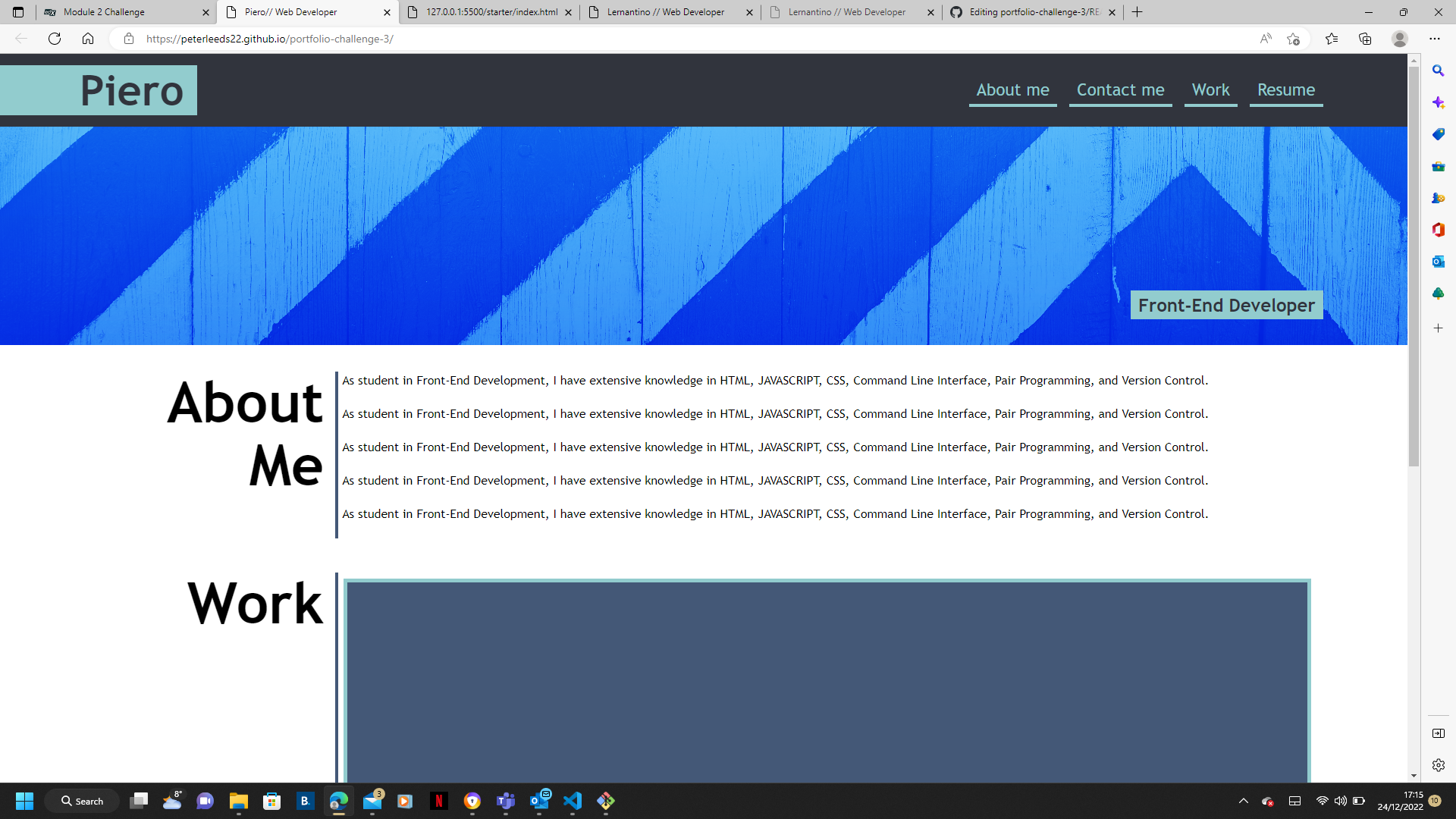Open the Resume nav link

click(x=1286, y=90)
